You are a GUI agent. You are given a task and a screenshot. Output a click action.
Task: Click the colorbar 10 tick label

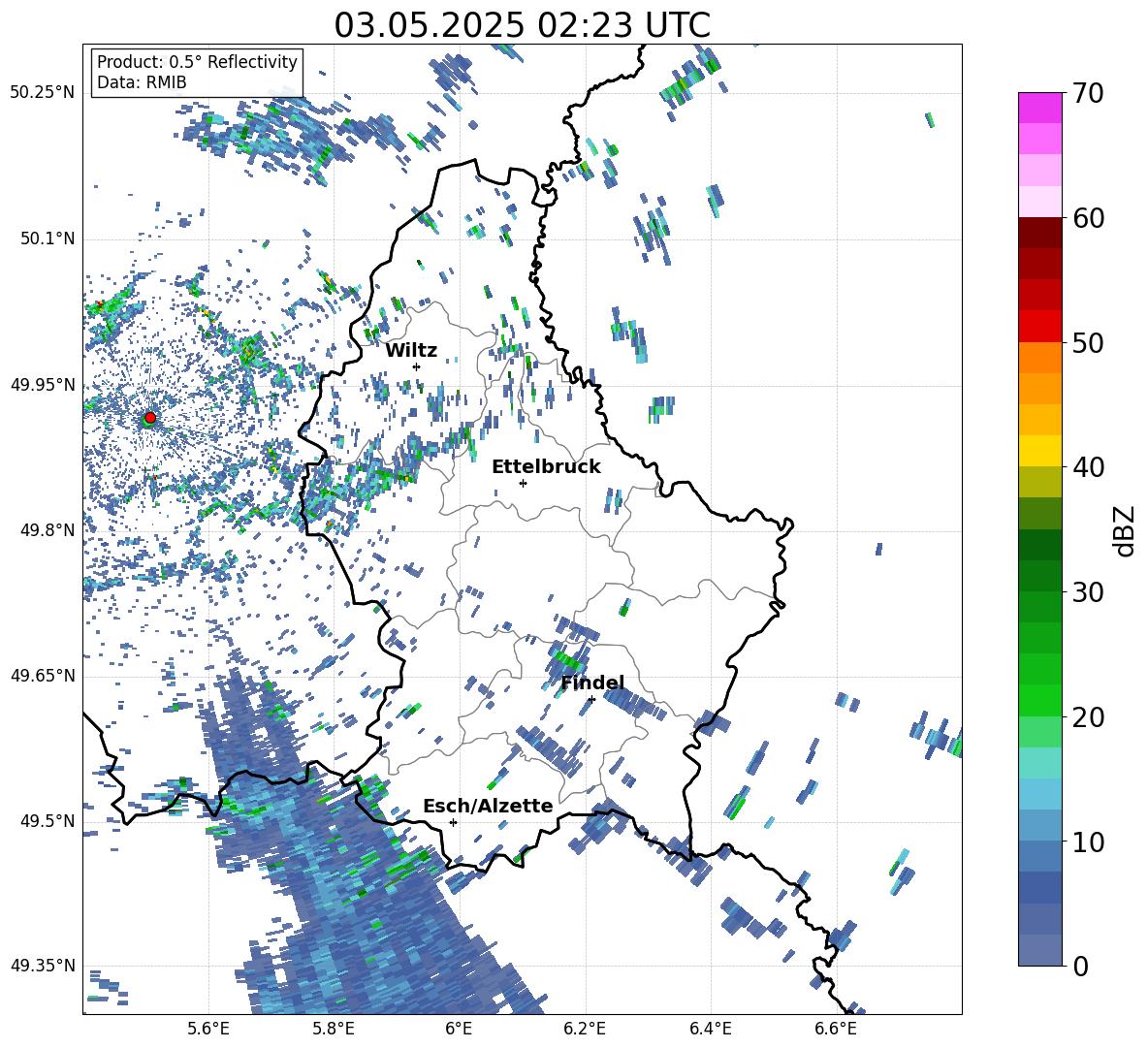(x=1088, y=841)
